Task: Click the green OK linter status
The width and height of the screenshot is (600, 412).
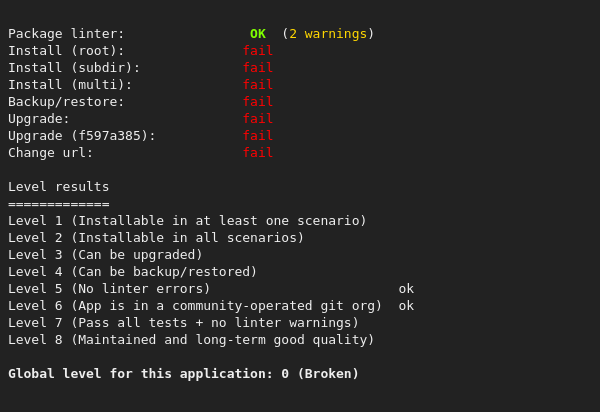Action: 258,34
